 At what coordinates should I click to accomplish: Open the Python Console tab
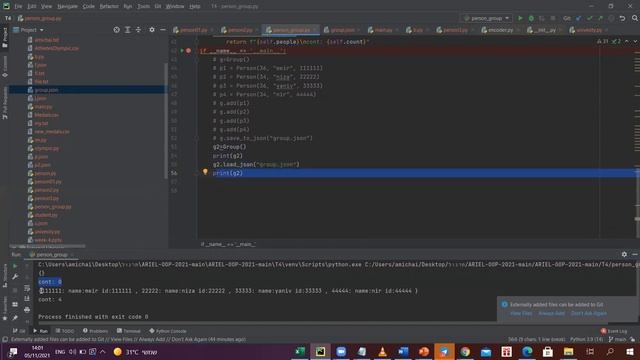click(168, 331)
